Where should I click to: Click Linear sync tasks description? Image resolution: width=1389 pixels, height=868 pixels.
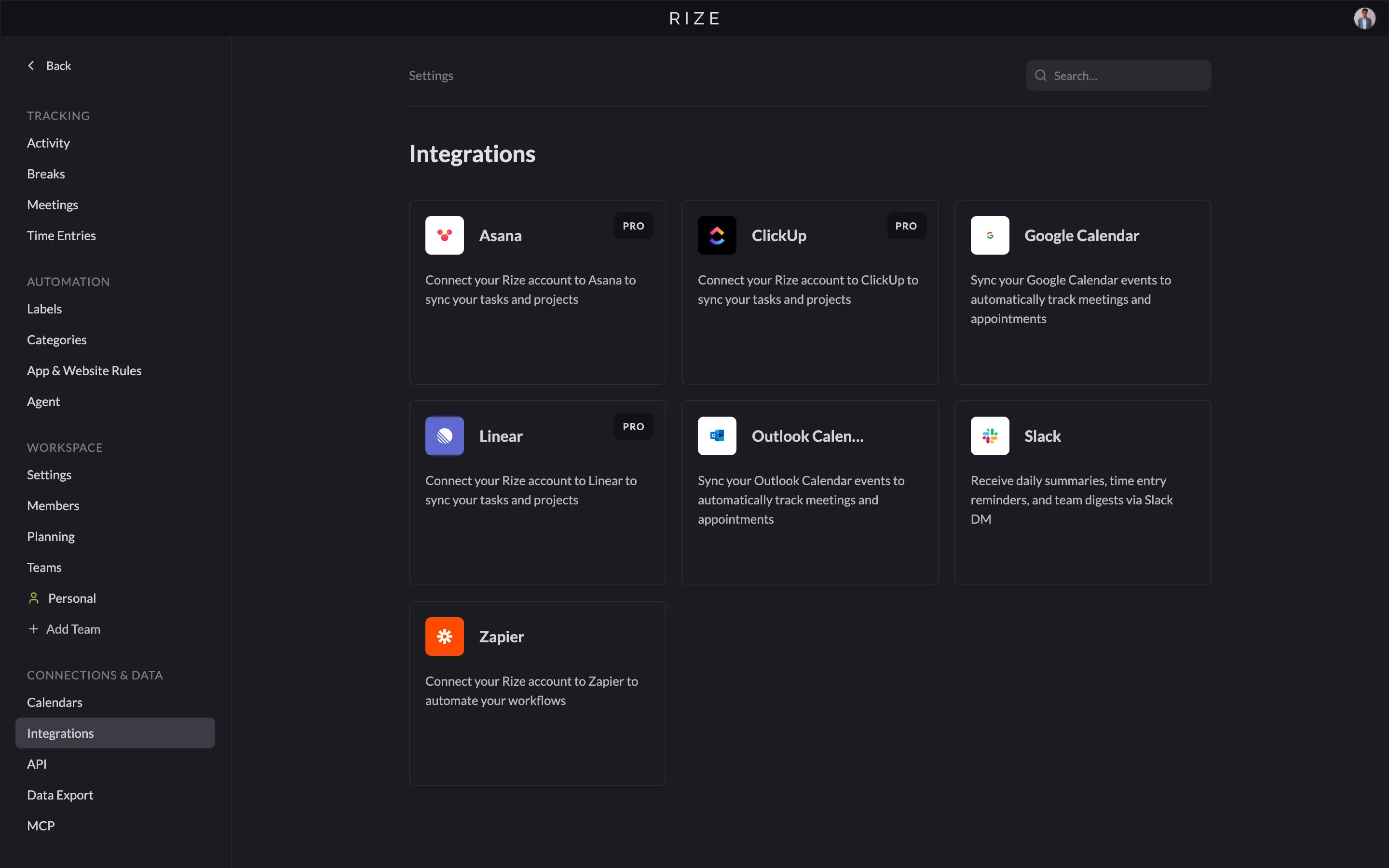coord(531,490)
